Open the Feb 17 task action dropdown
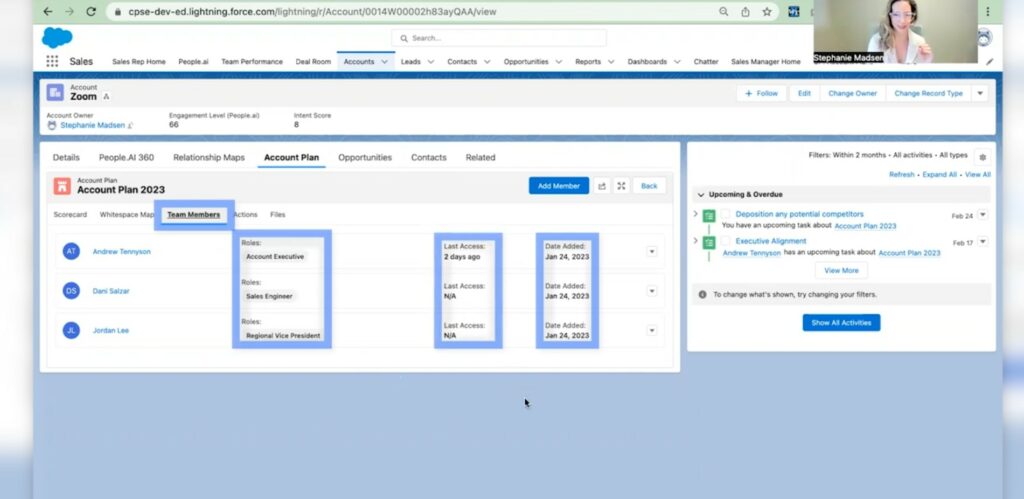Image resolution: width=1024 pixels, height=499 pixels. pyautogui.click(x=983, y=242)
